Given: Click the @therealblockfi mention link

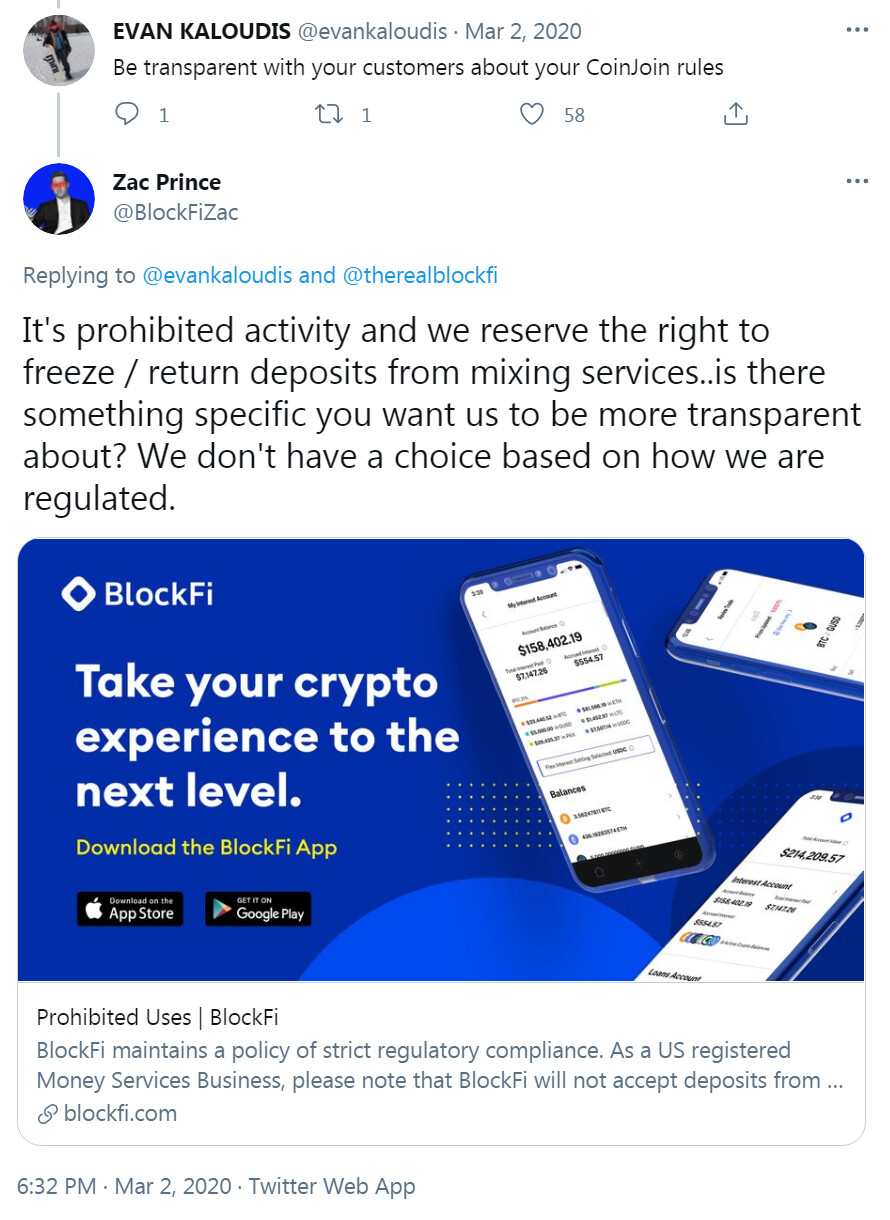Looking at the screenshot, I should click(x=419, y=275).
